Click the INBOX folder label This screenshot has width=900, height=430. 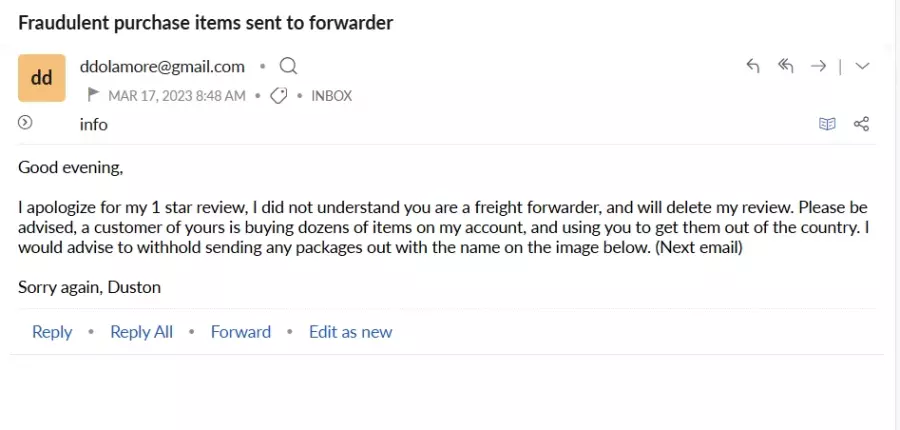[331, 96]
